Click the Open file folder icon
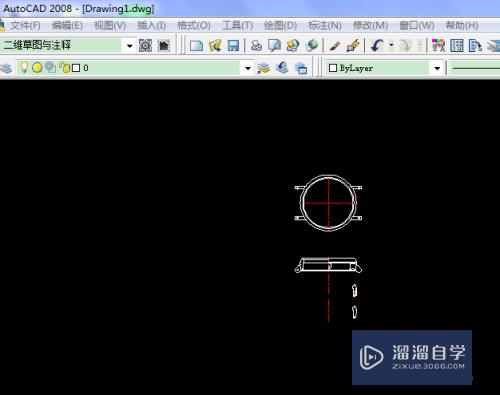 tap(215, 46)
